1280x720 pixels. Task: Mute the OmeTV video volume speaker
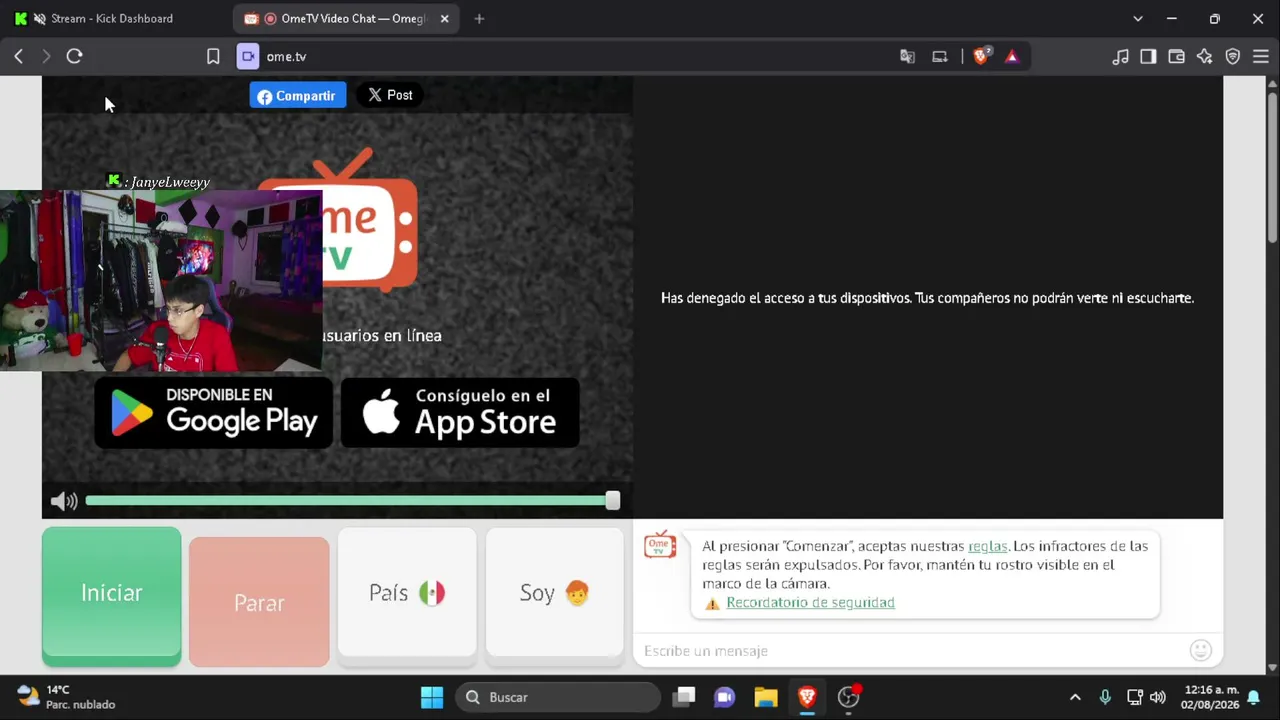(64, 501)
